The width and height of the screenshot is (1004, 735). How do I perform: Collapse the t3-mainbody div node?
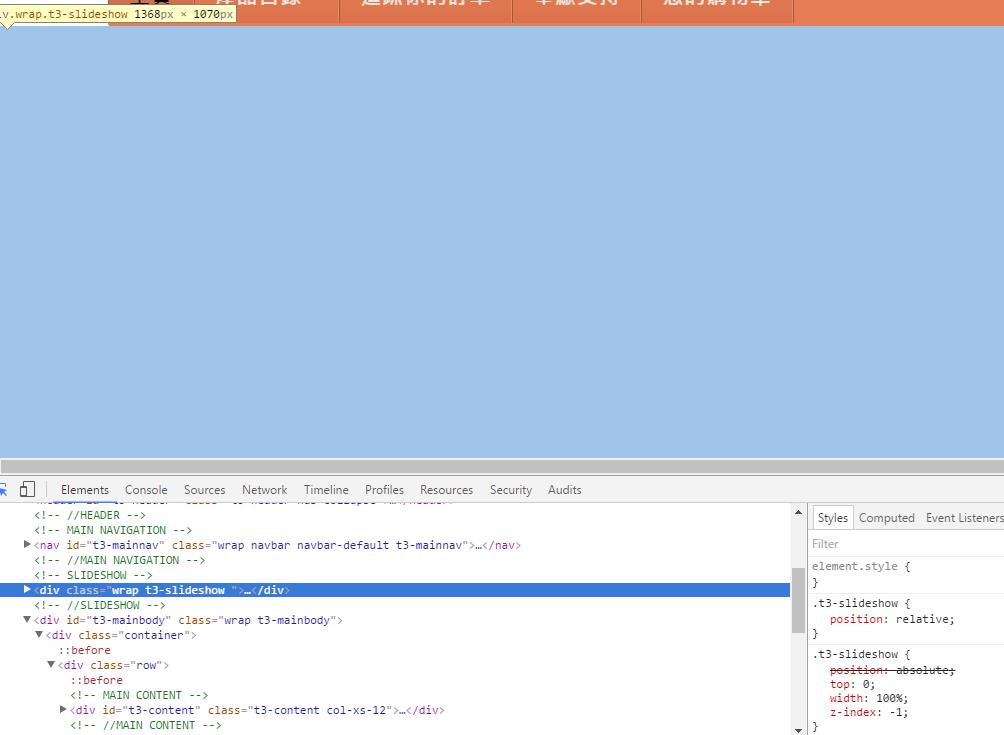pyautogui.click(x=27, y=620)
